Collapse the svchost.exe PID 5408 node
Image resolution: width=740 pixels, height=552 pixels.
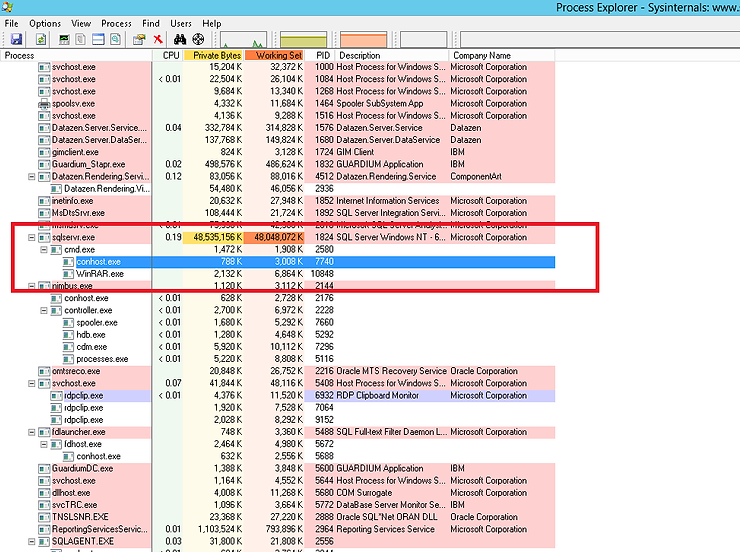click(x=32, y=384)
